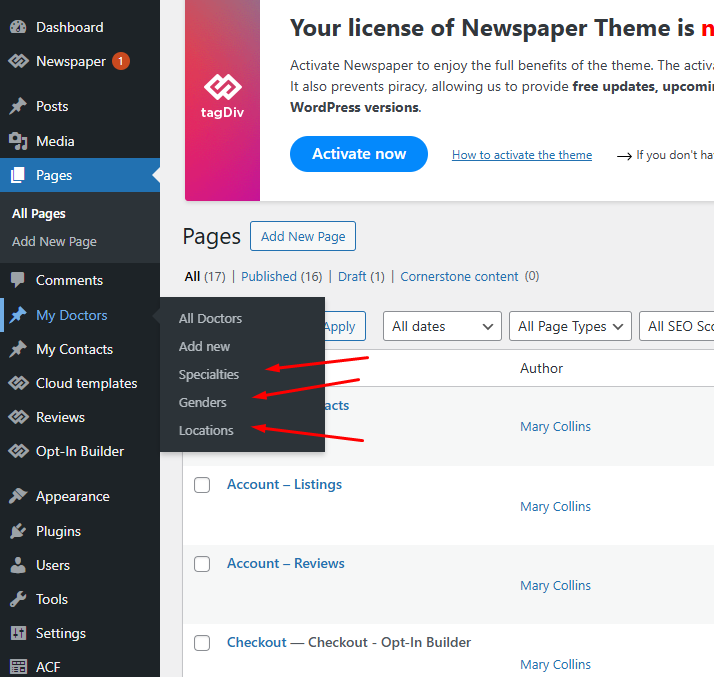Open the Appearance menu item
Image resolution: width=714 pixels, height=677 pixels.
[x=80, y=496]
